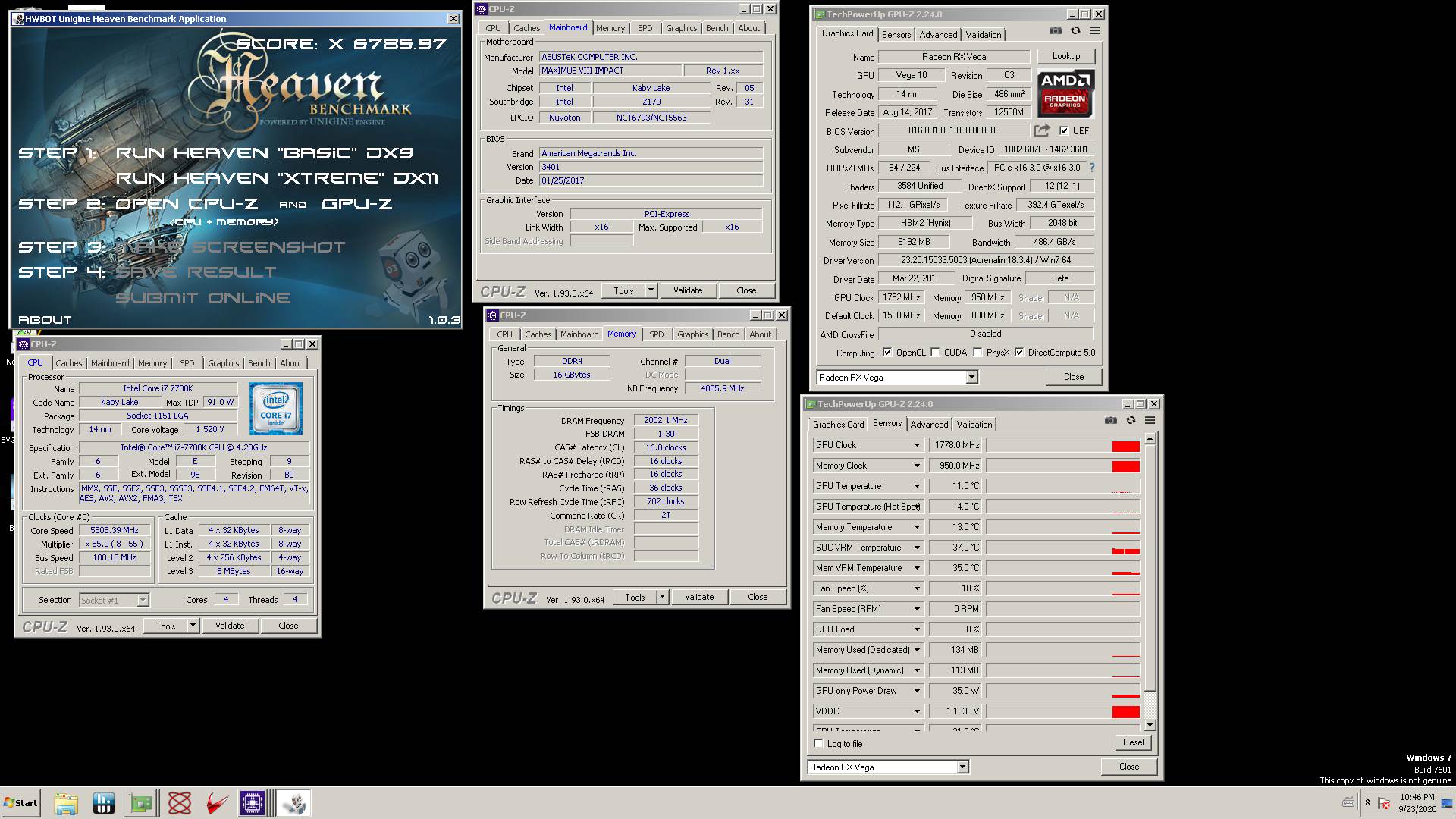Enable the Log to file checkbox
This screenshot has width=1456, height=819.
tap(818, 744)
